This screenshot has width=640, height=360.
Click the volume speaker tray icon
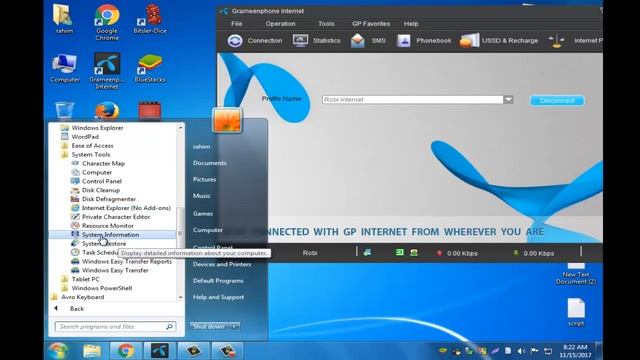[521, 351]
